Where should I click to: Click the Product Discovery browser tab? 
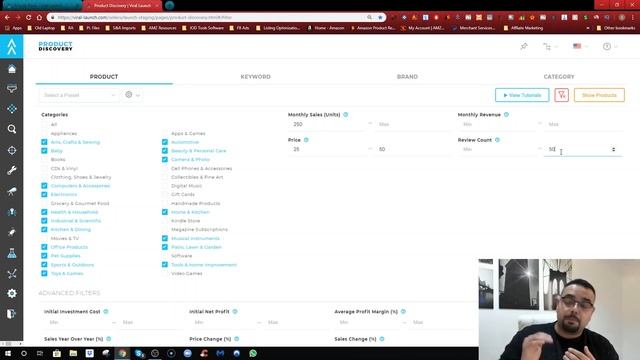click(x=122, y=6)
